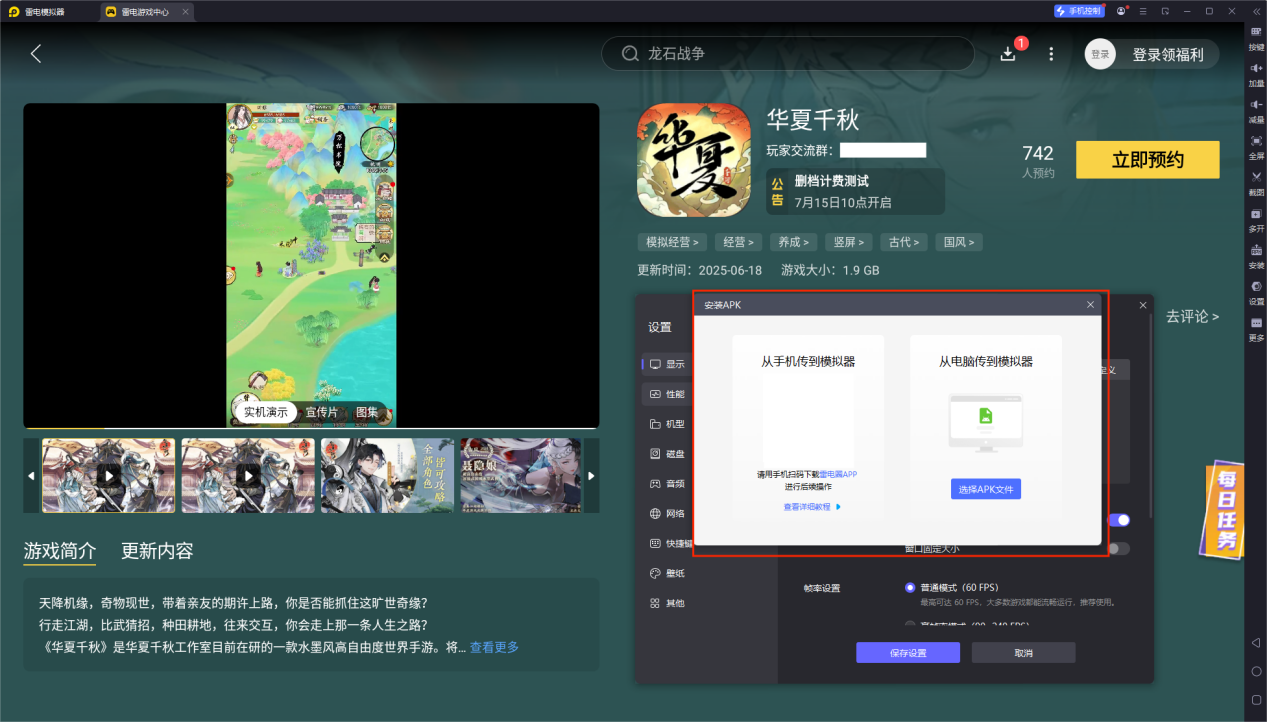Open 显示 display settings category
Screen dimensions: 1267x722
pyautogui.click(x=666, y=365)
